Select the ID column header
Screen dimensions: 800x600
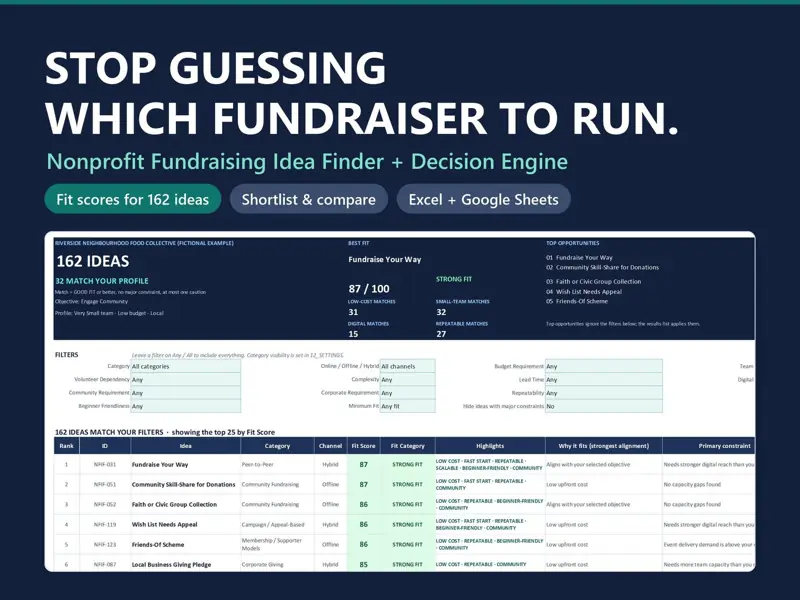pyautogui.click(x=105, y=445)
